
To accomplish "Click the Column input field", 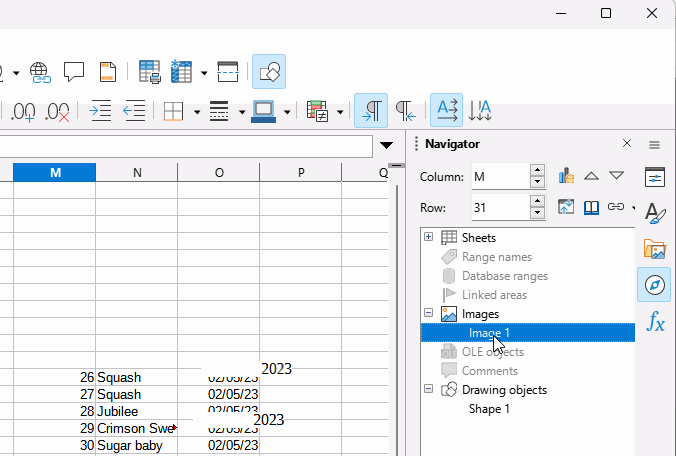I will [x=501, y=176].
